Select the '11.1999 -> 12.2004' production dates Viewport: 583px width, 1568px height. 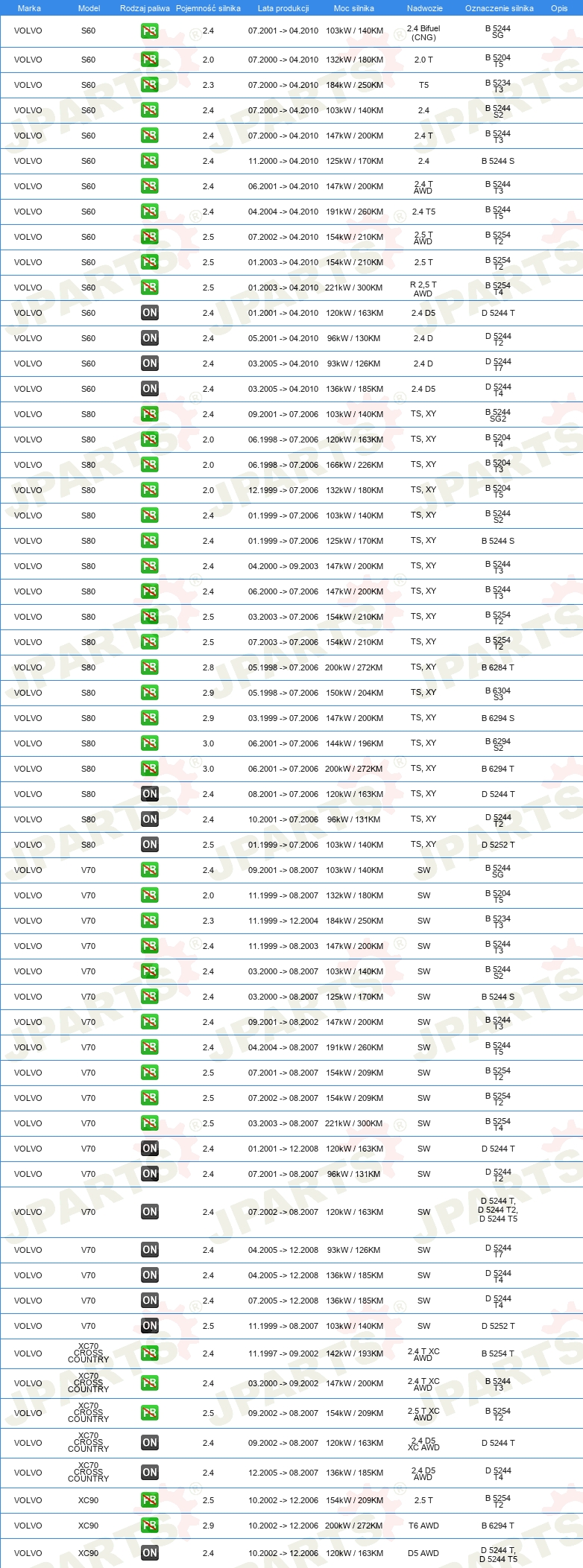[283, 921]
